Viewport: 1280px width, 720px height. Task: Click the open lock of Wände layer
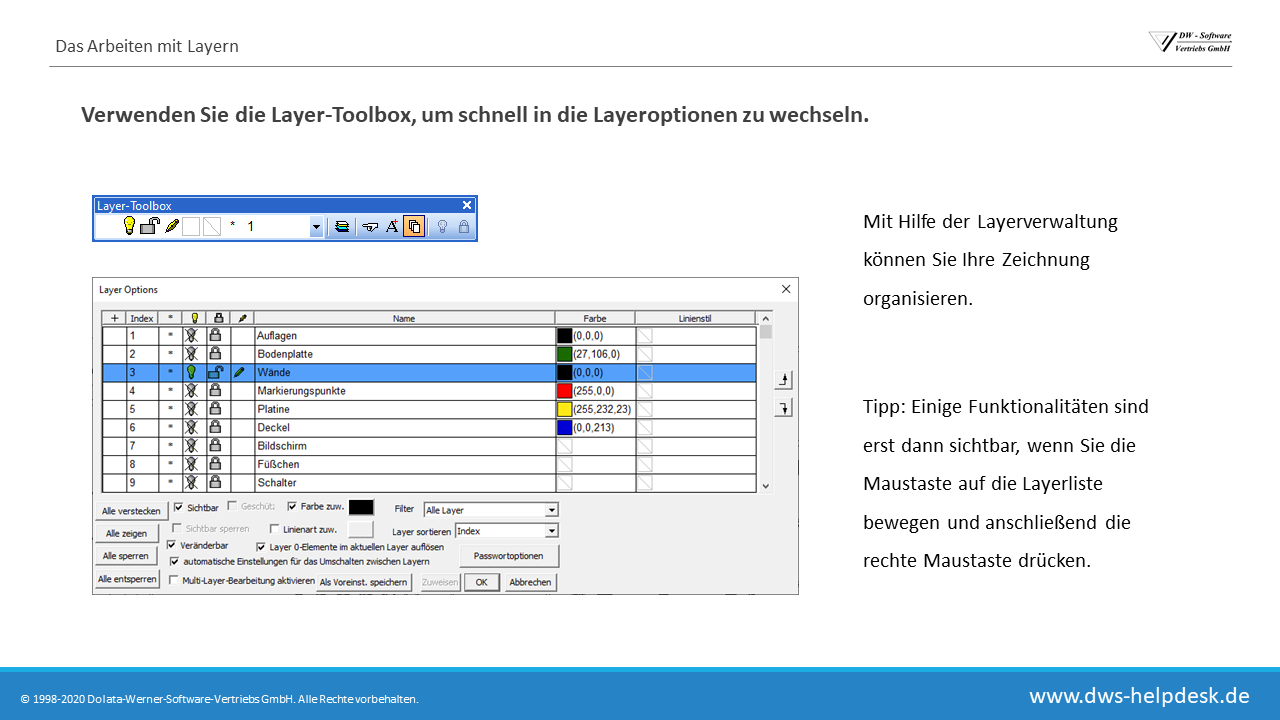click(x=215, y=372)
